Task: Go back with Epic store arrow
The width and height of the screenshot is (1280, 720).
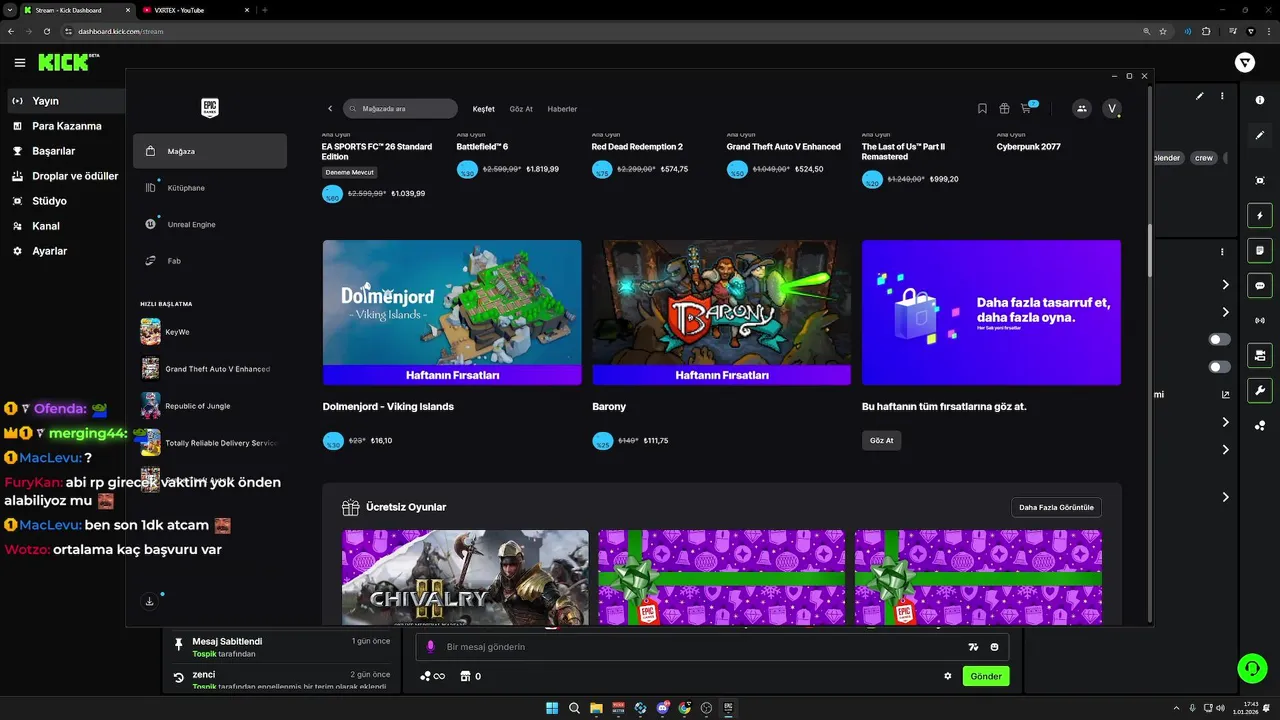Action: [330, 109]
